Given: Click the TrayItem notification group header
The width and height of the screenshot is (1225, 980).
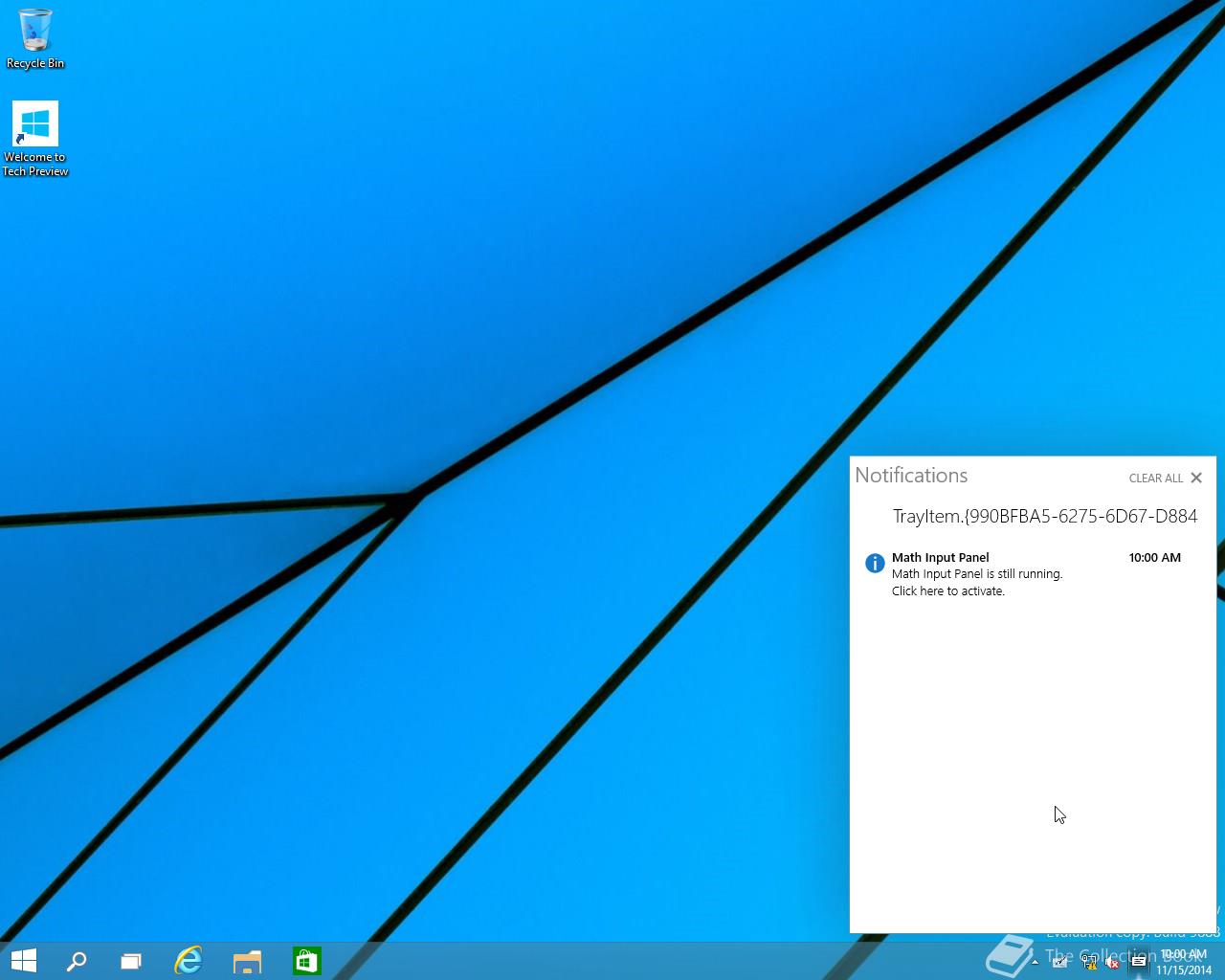Looking at the screenshot, I should point(1045,517).
